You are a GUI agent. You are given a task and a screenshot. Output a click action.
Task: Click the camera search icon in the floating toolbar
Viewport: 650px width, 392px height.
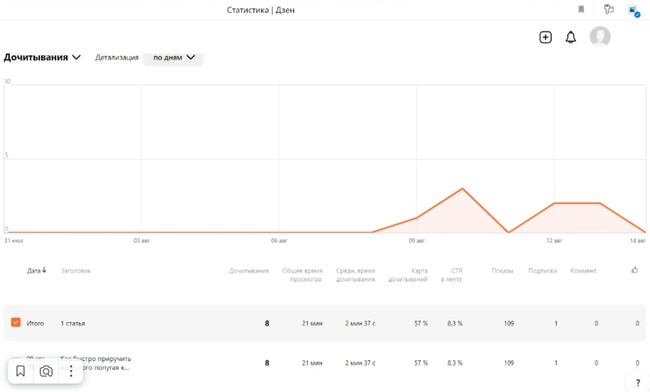click(46, 371)
